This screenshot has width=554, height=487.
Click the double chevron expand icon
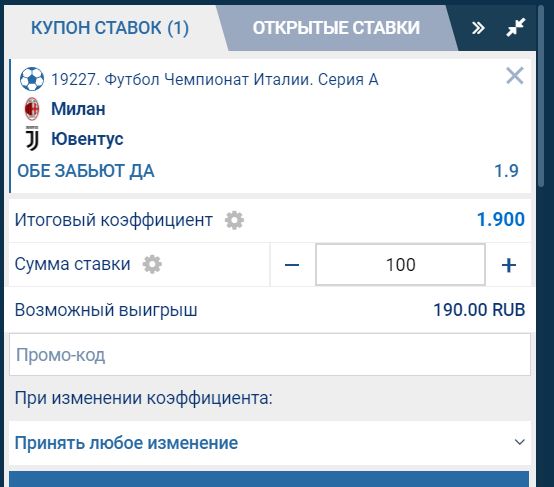(478, 28)
